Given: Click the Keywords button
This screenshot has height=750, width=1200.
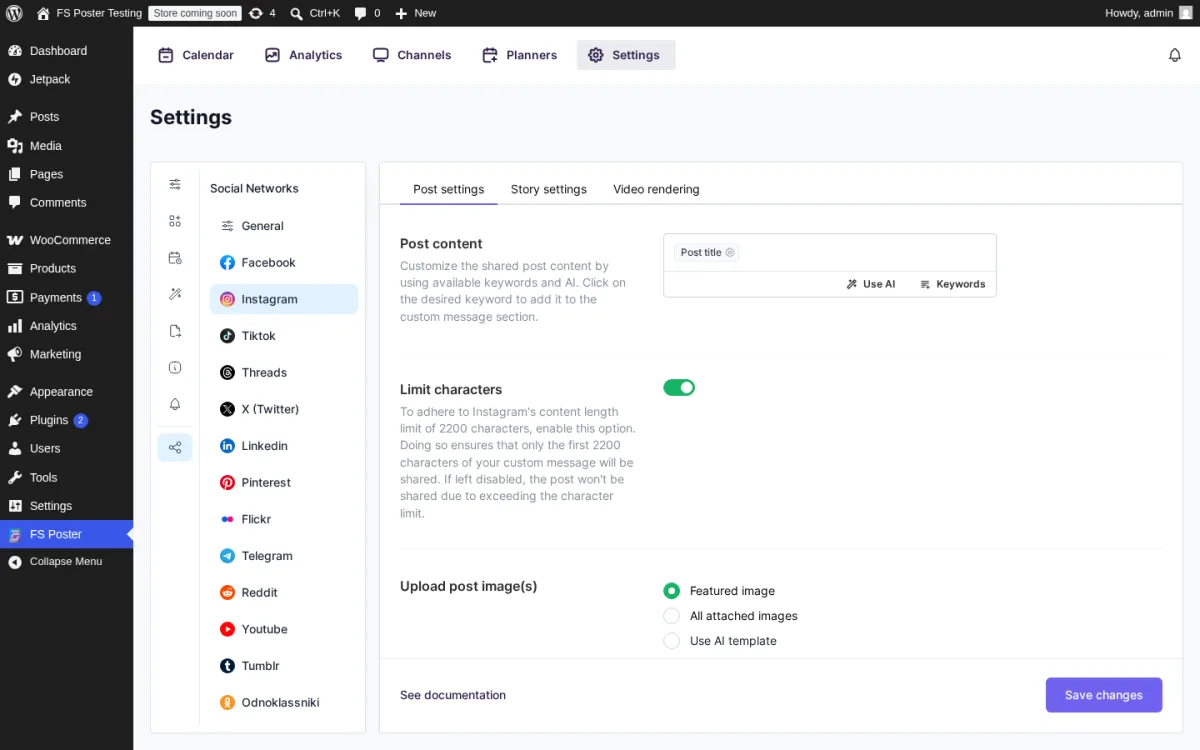Looking at the screenshot, I should (x=953, y=284).
